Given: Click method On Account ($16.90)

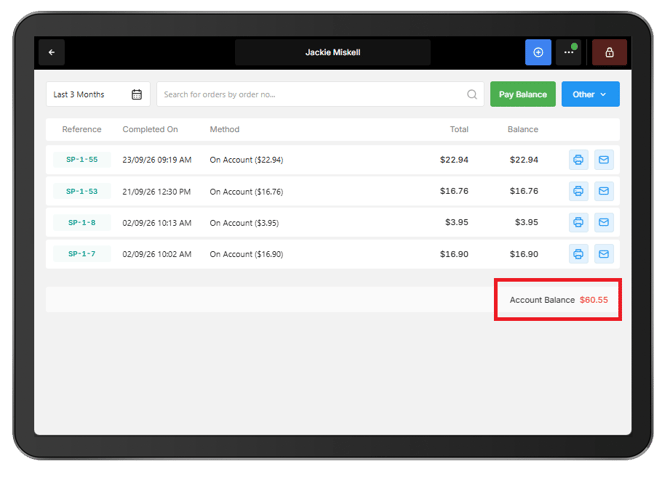Looking at the screenshot, I should pyautogui.click(x=246, y=254).
